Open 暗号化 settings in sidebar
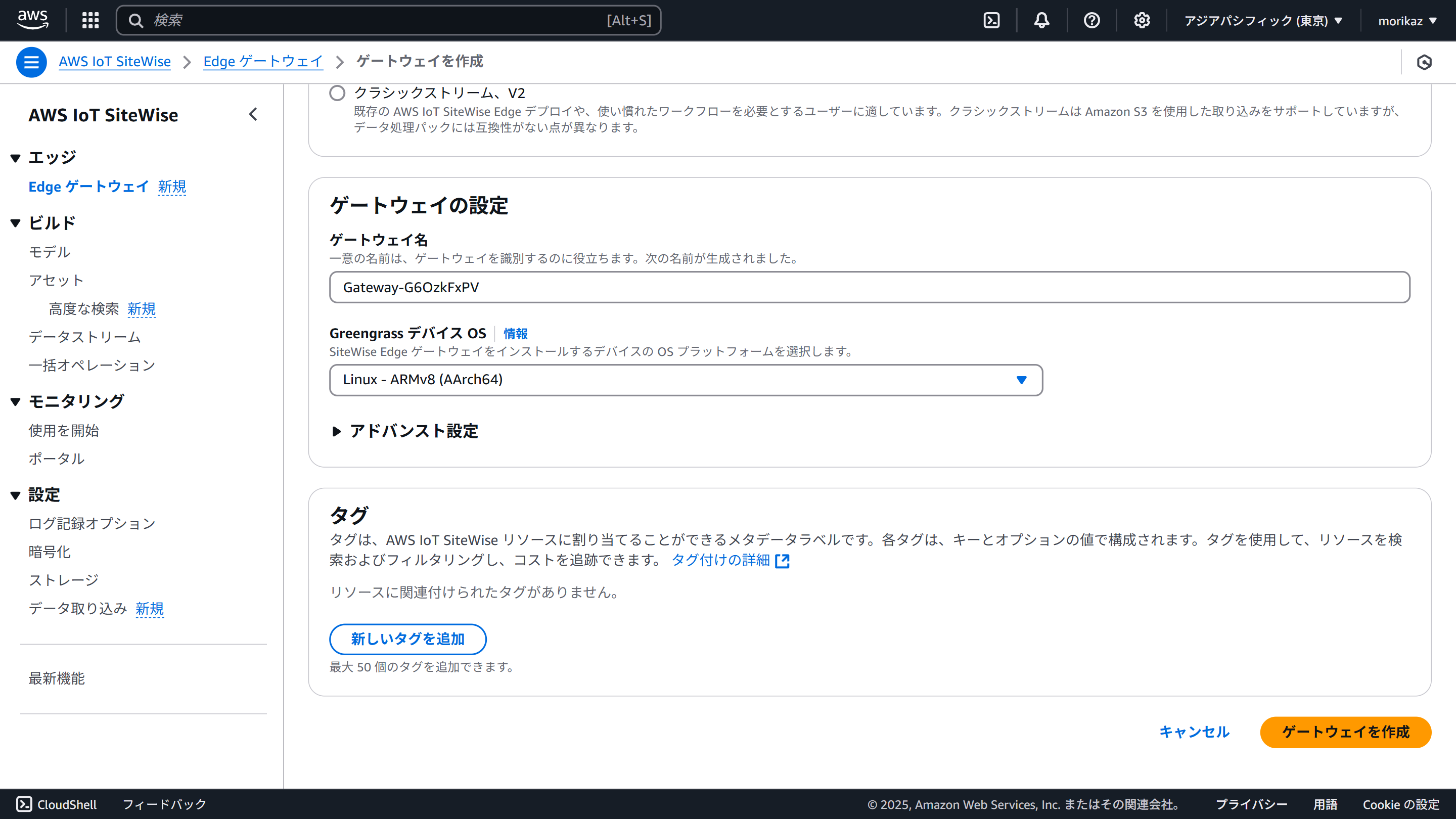This screenshot has width=1456, height=819. point(50,552)
